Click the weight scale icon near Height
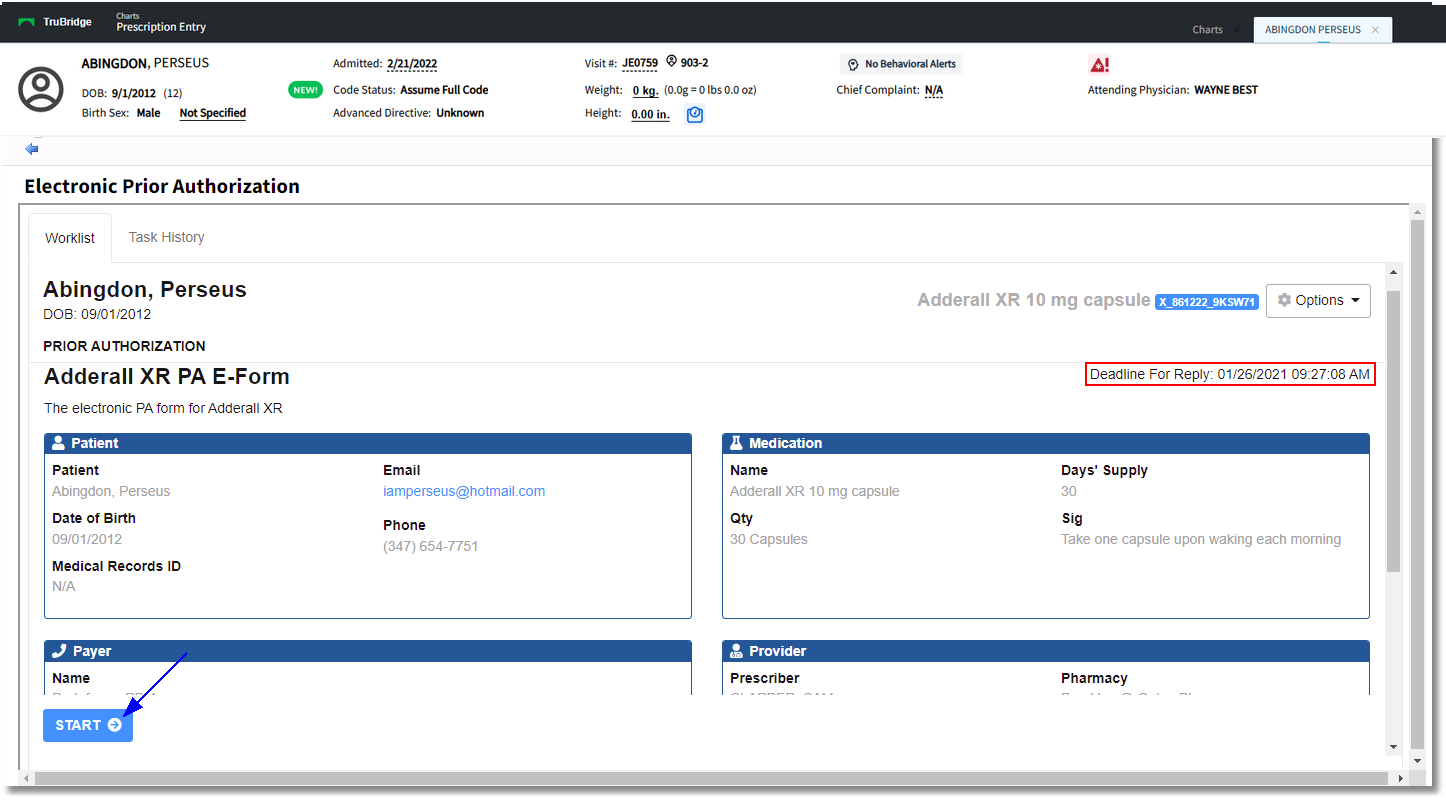Image resolution: width=1446 pixels, height=800 pixels. [695, 115]
